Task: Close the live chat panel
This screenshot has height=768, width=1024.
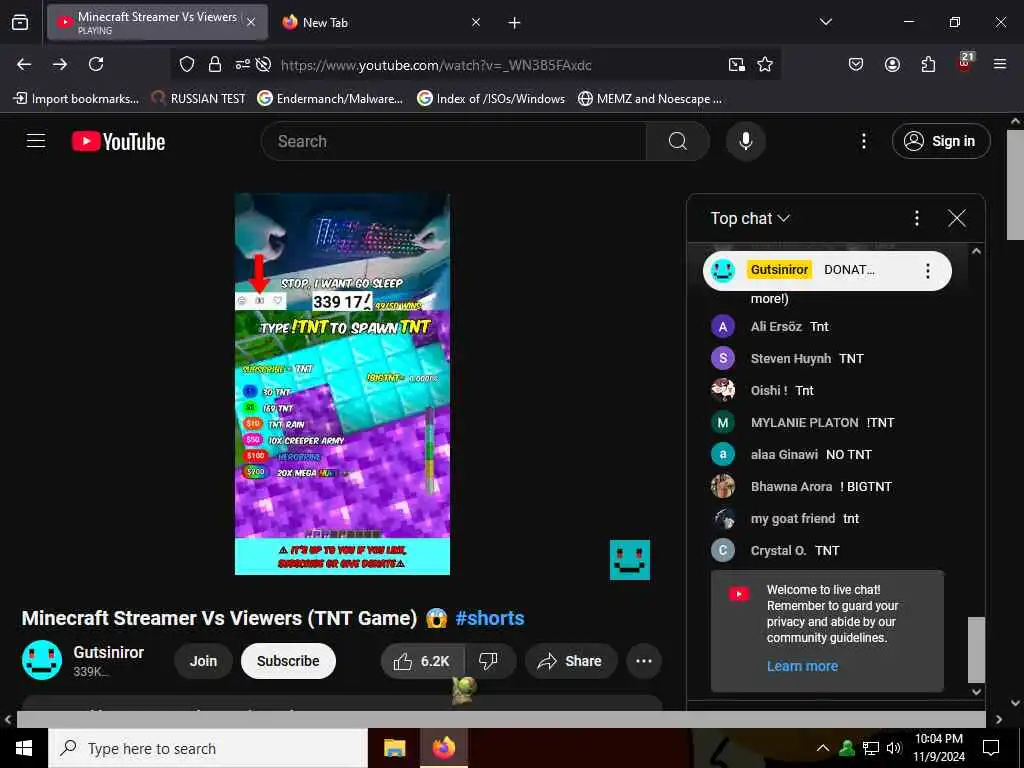Action: [x=957, y=218]
